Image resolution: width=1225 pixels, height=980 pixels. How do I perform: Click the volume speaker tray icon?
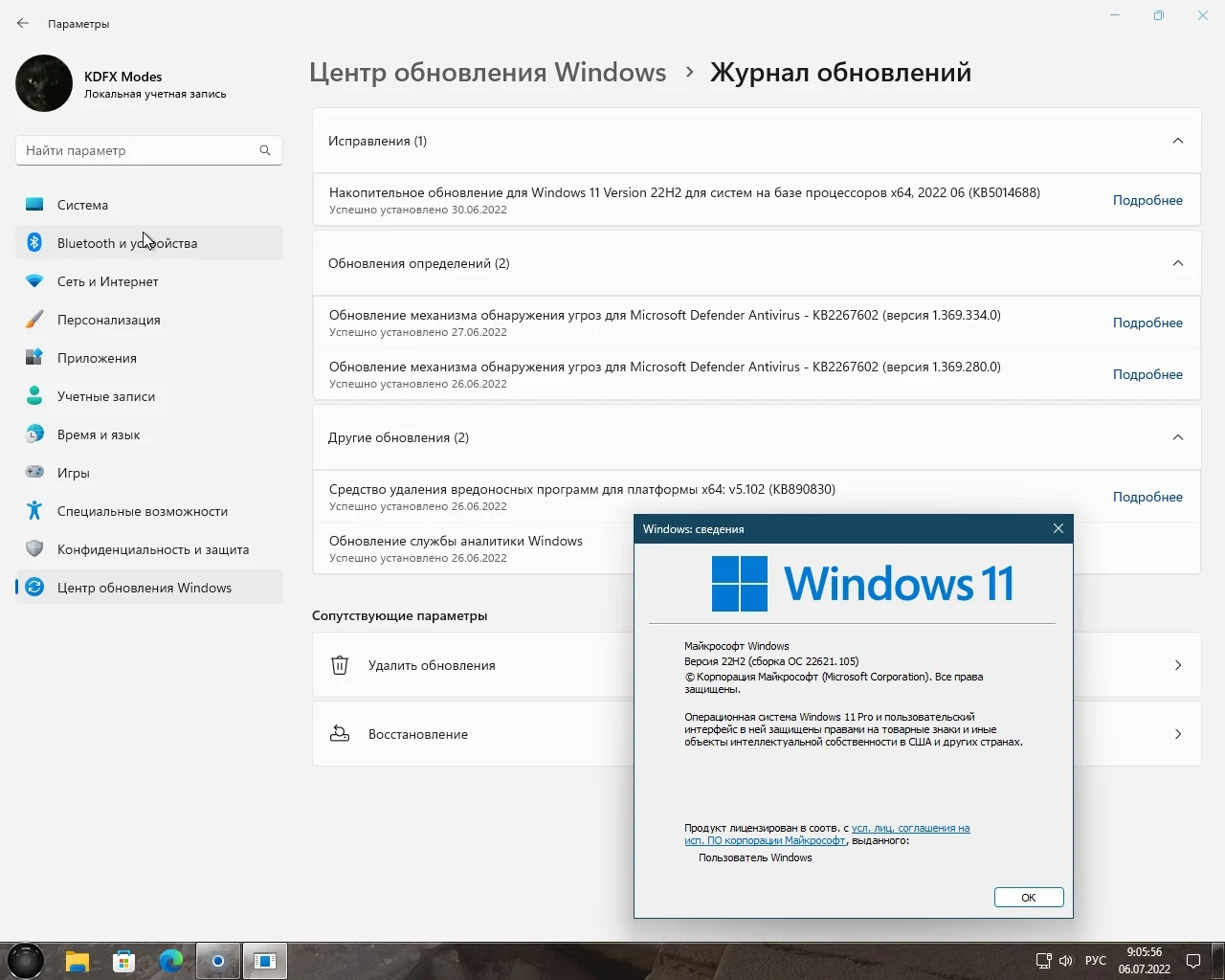pos(1066,961)
